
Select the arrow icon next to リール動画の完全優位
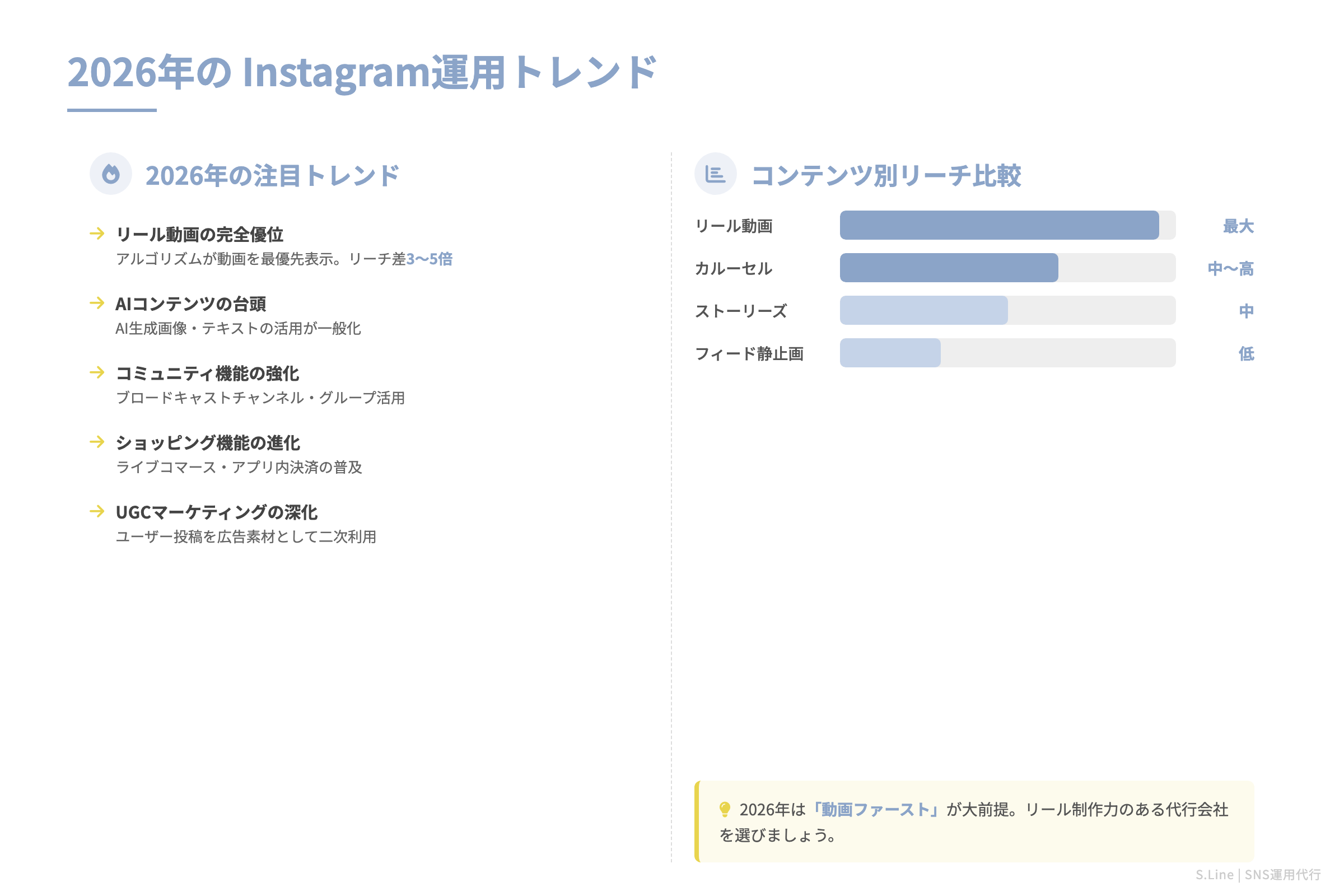point(97,233)
